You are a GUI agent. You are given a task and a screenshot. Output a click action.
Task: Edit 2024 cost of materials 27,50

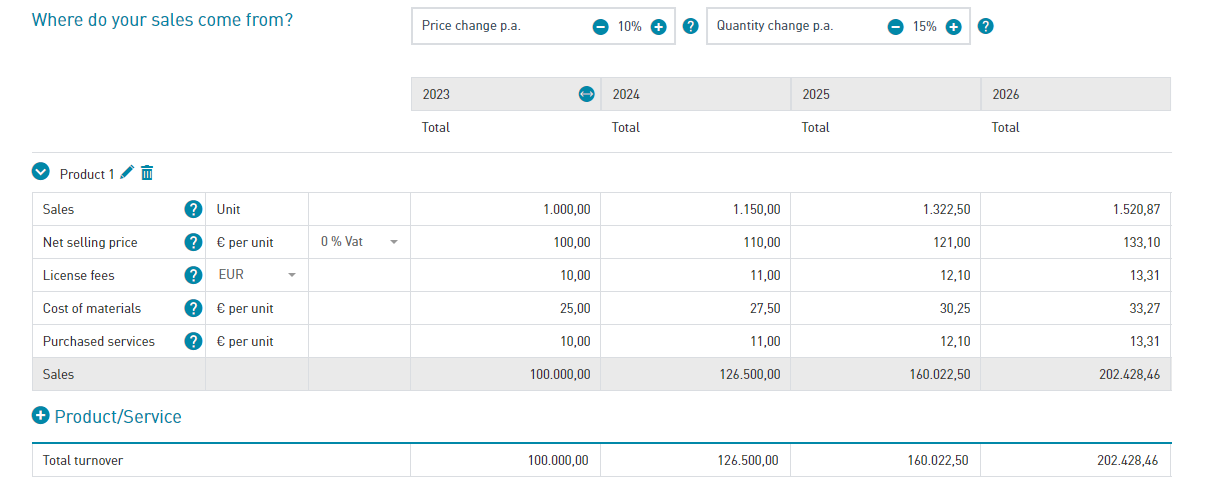point(695,308)
